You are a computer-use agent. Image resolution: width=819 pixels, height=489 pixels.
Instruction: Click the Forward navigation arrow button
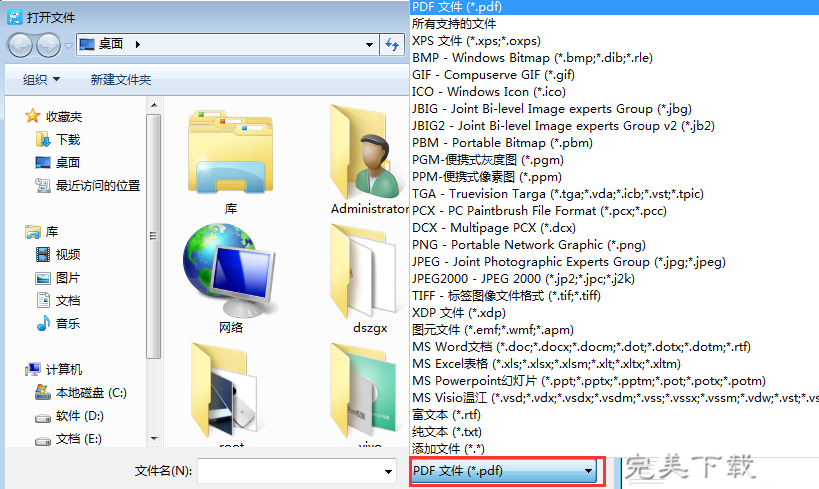click(49, 45)
